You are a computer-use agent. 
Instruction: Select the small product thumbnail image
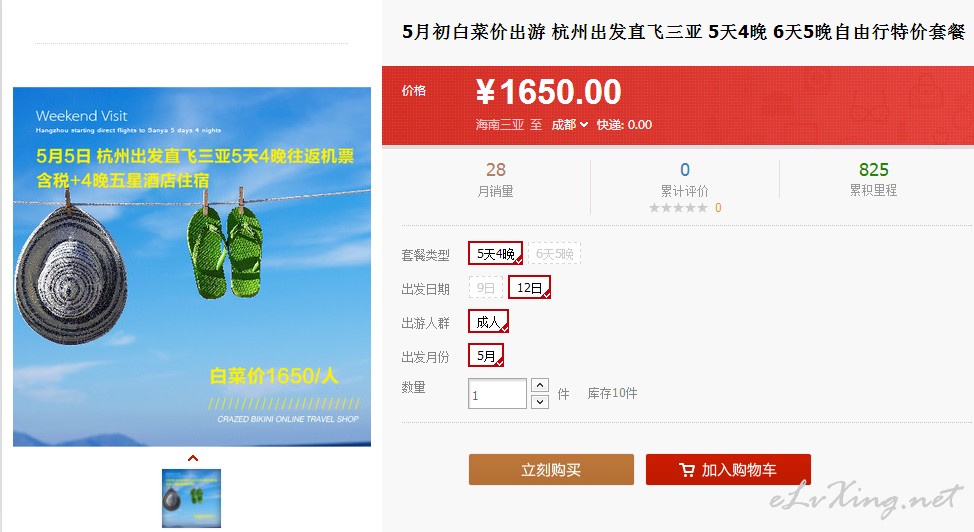coord(191,498)
